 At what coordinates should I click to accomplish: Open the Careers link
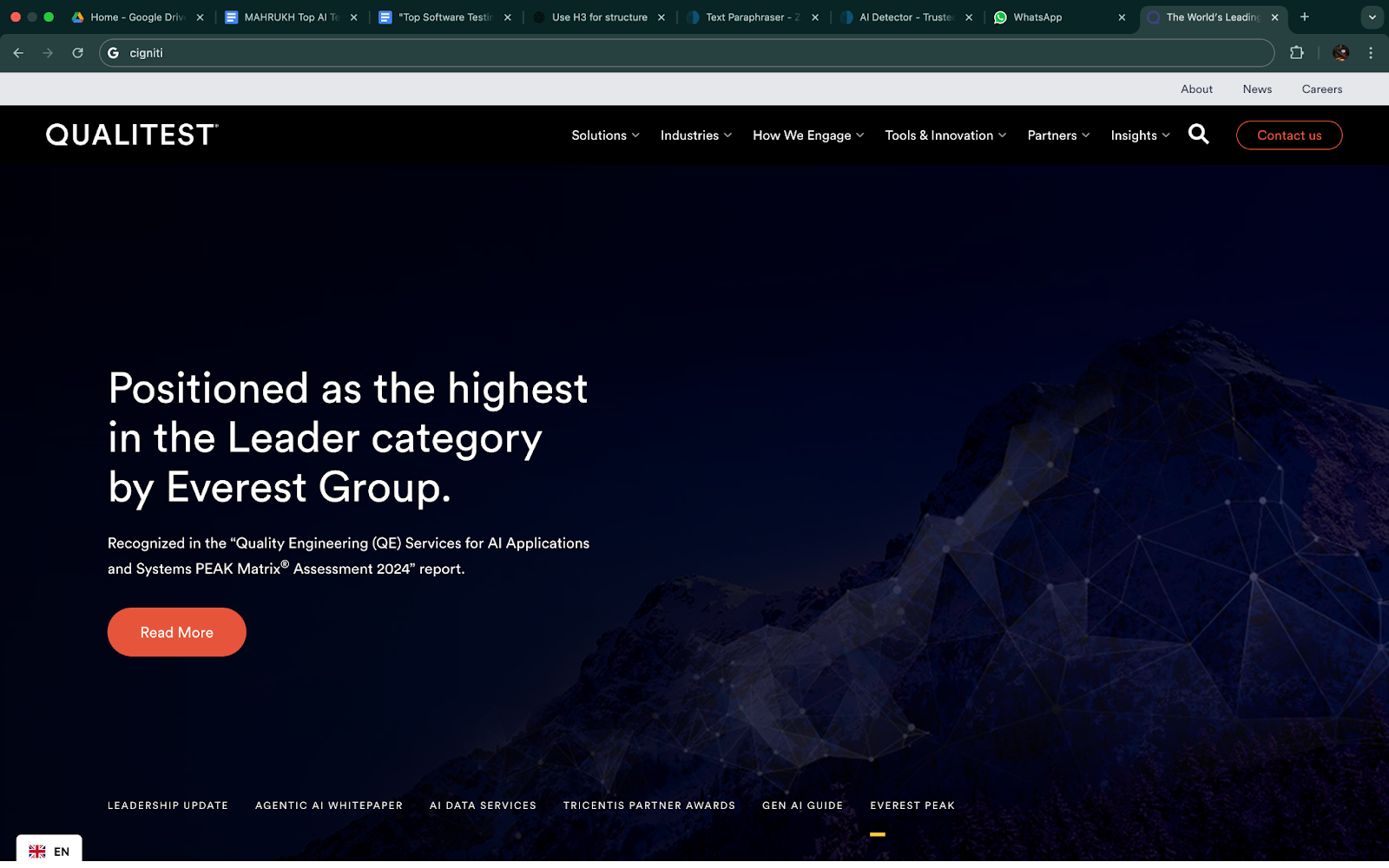point(1321,89)
